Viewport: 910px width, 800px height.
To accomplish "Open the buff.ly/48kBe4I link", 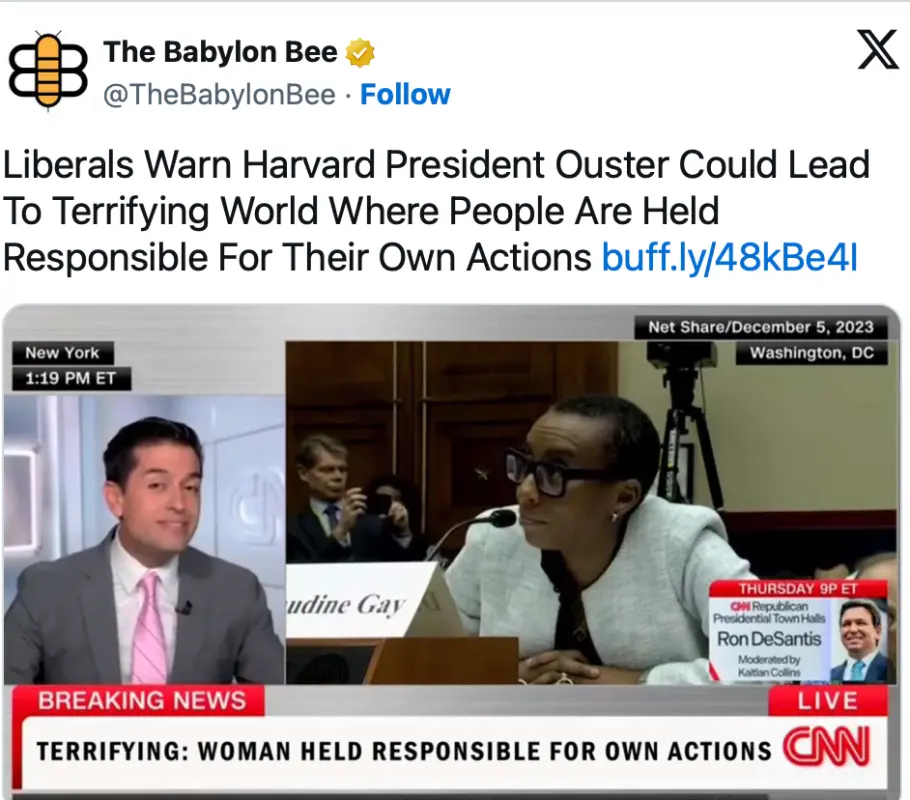I will point(730,257).
